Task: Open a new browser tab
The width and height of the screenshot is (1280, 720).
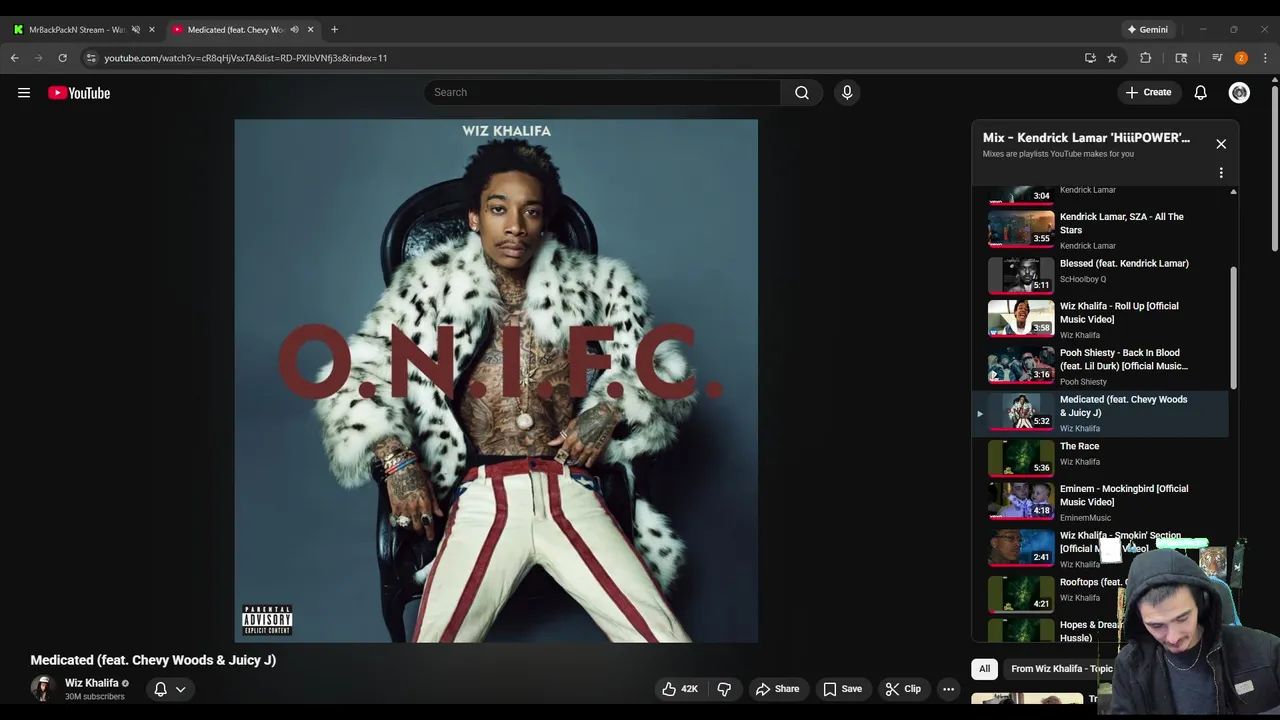Action: pyautogui.click(x=334, y=29)
